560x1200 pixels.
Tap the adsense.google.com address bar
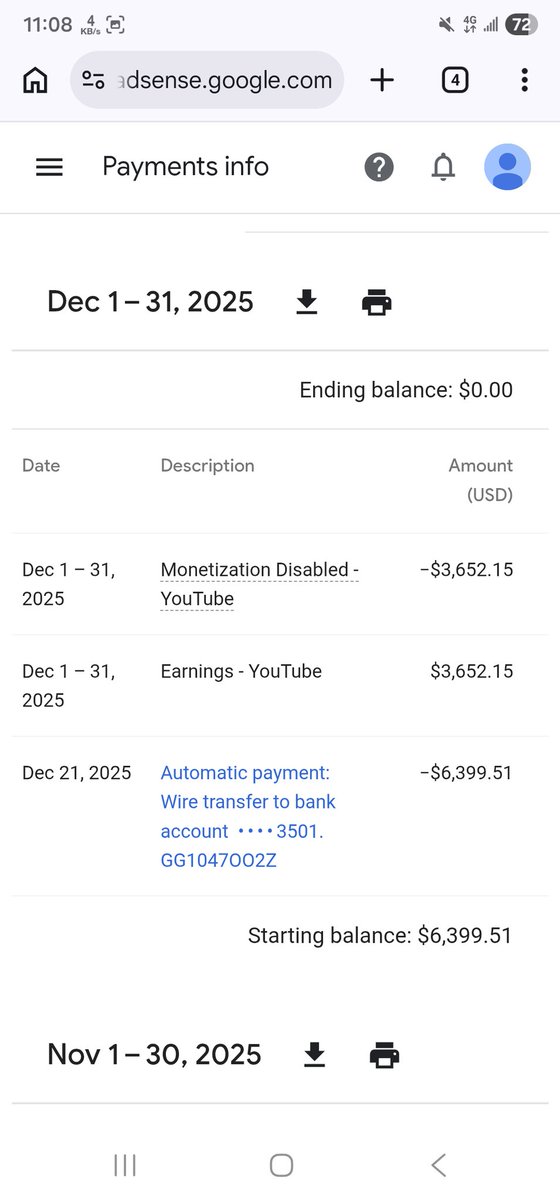(207, 80)
